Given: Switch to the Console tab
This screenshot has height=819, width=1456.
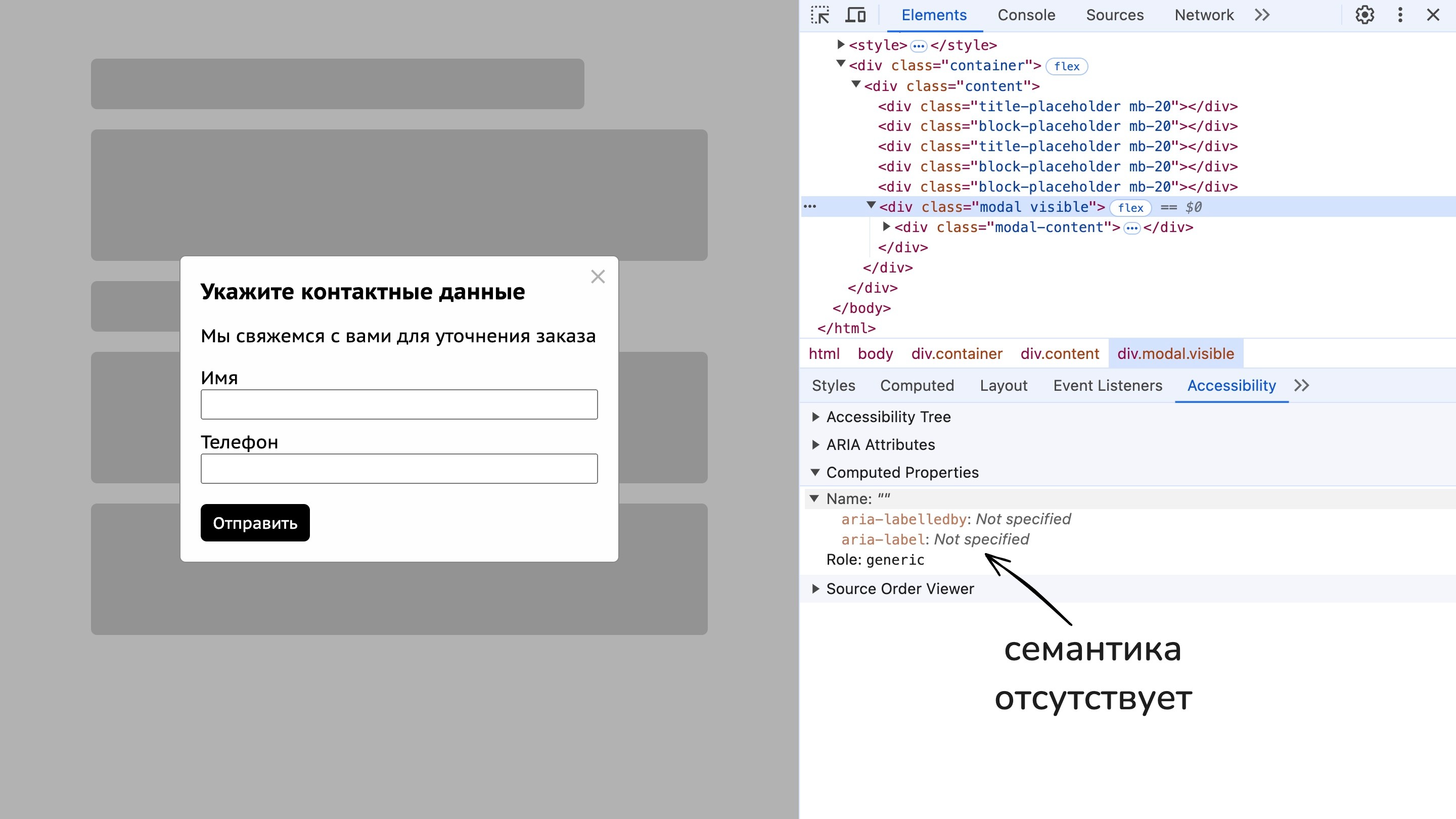Looking at the screenshot, I should coord(1026,15).
